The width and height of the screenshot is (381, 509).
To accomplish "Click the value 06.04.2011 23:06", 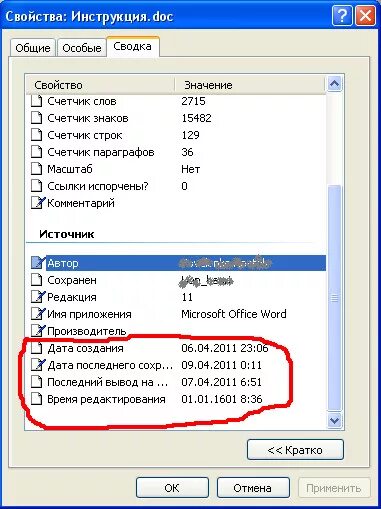I will pyautogui.click(x=225, y=348).
